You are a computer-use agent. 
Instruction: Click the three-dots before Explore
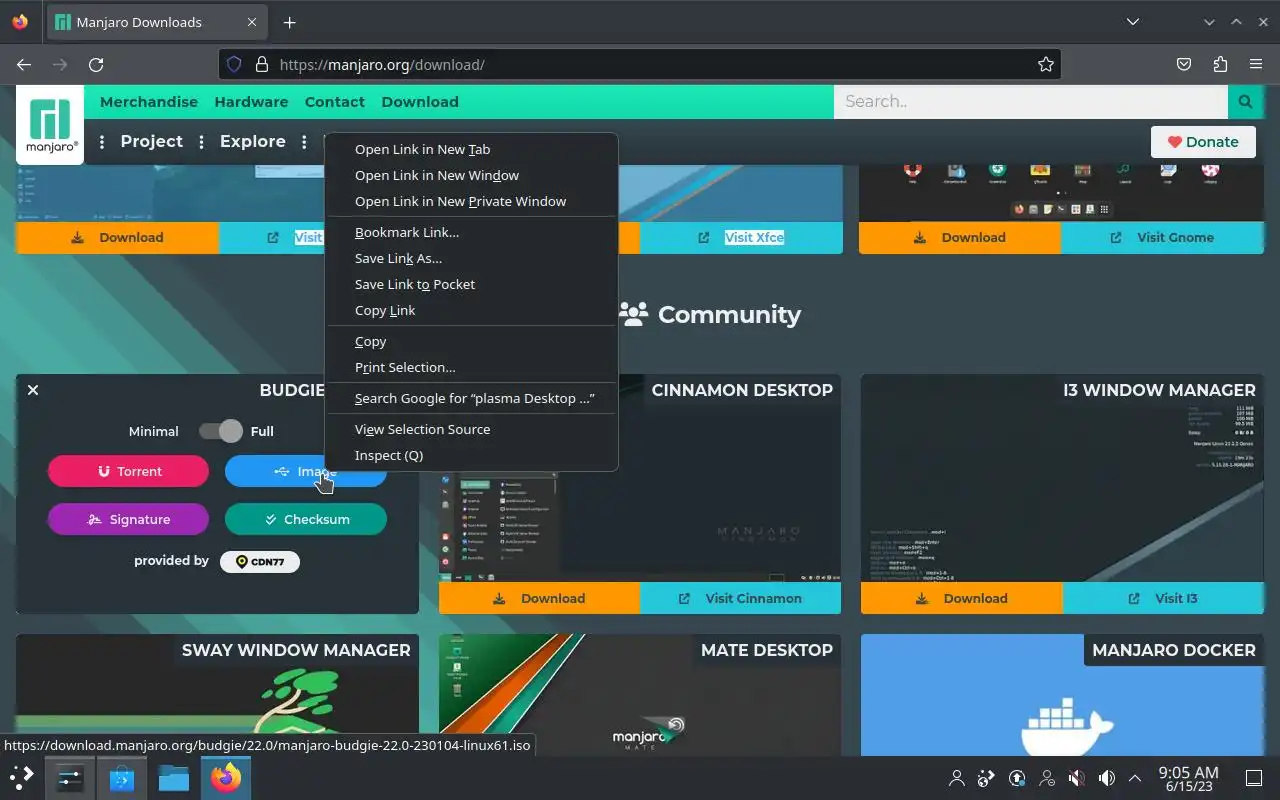click(x=201, y=142)
